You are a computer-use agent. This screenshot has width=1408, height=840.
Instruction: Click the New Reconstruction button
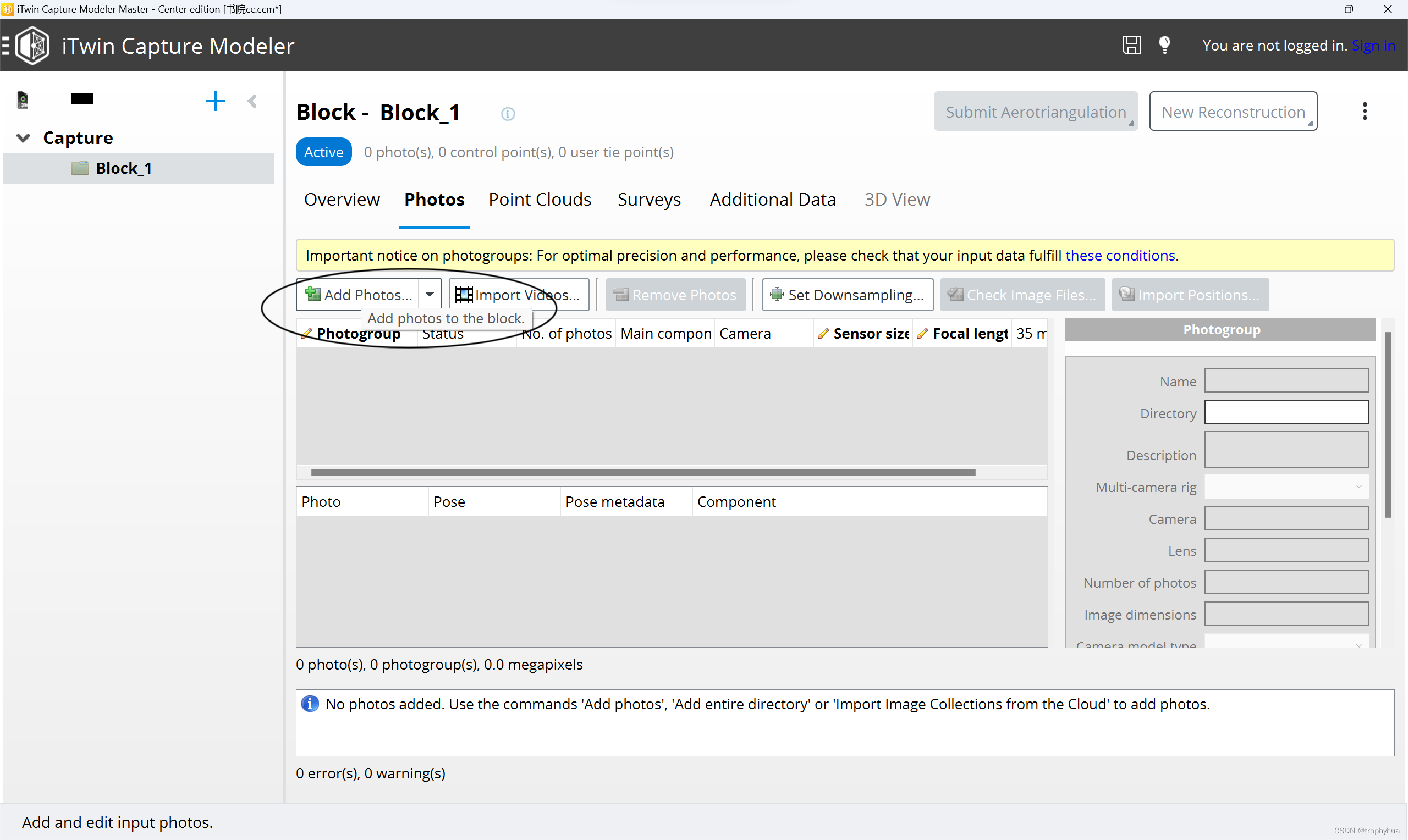pyautogui.click(x=1233, y=112)
